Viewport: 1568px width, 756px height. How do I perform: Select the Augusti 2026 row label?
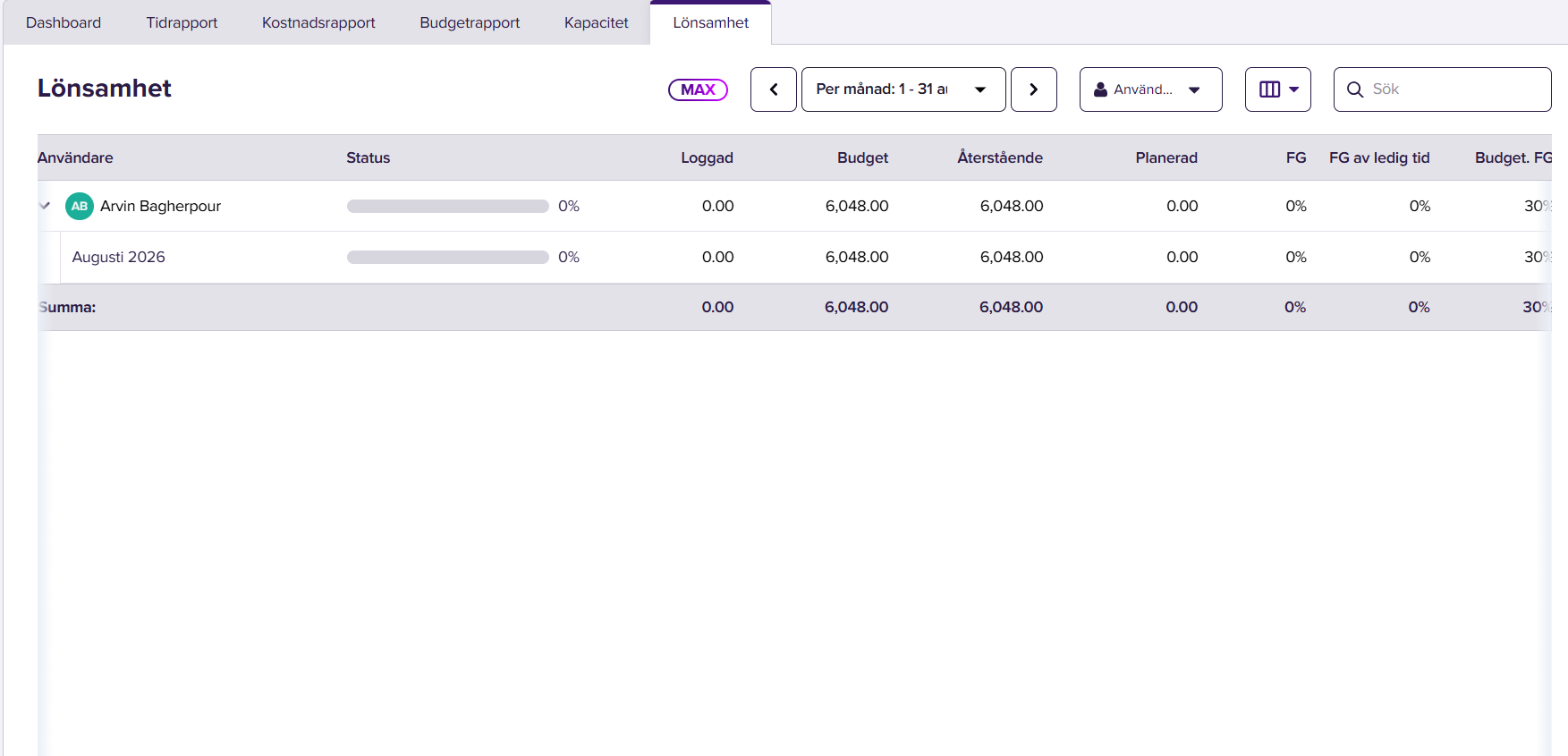pos(119,257)
